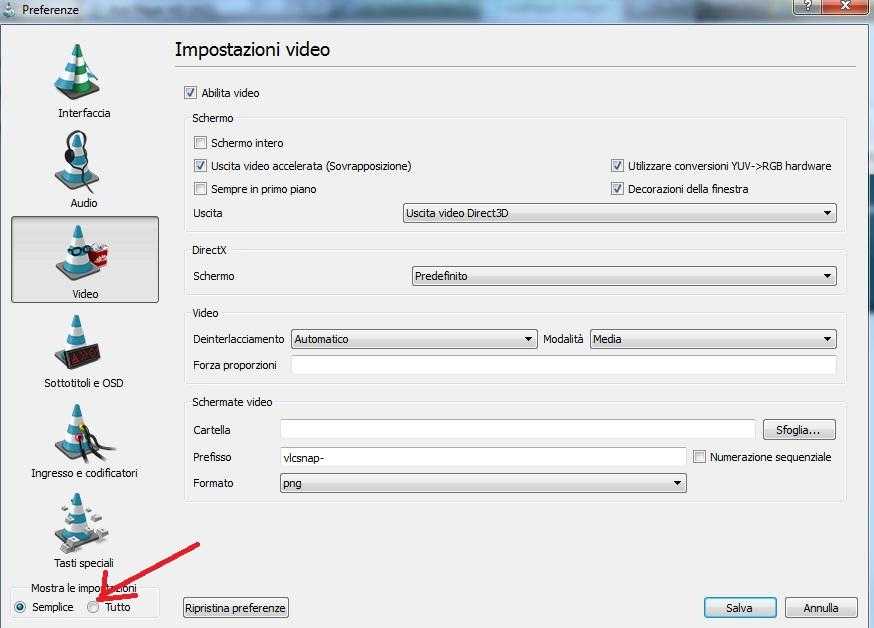The image size is (874, 628).
Task: Close the Preferenze window
Action: point(844,6)
